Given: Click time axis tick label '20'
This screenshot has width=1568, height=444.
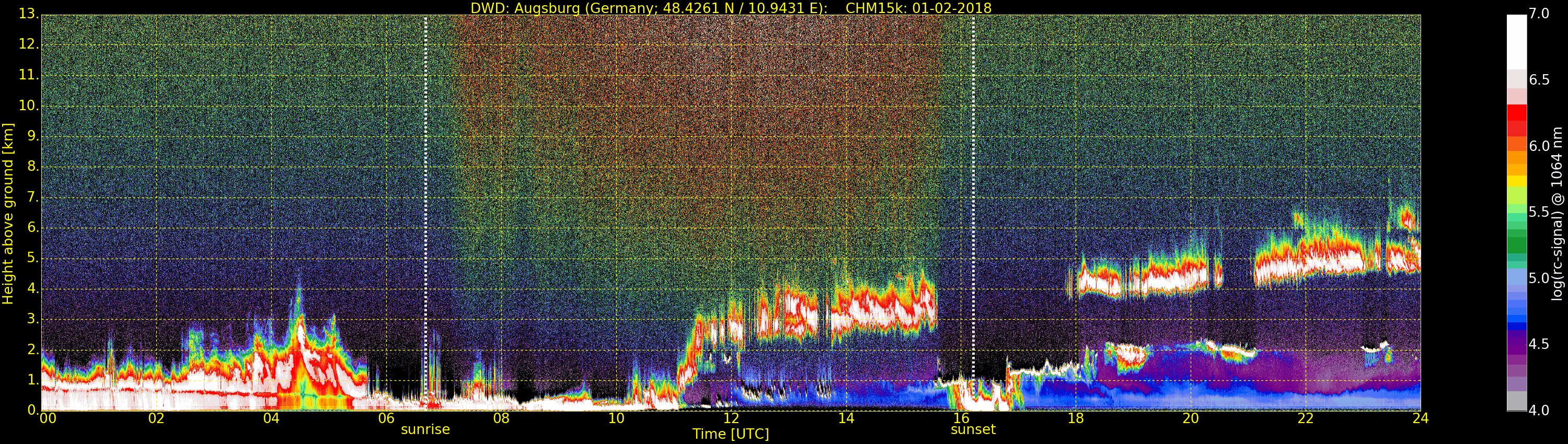Looking at the screenshot, I should [x=1191, y=418].
